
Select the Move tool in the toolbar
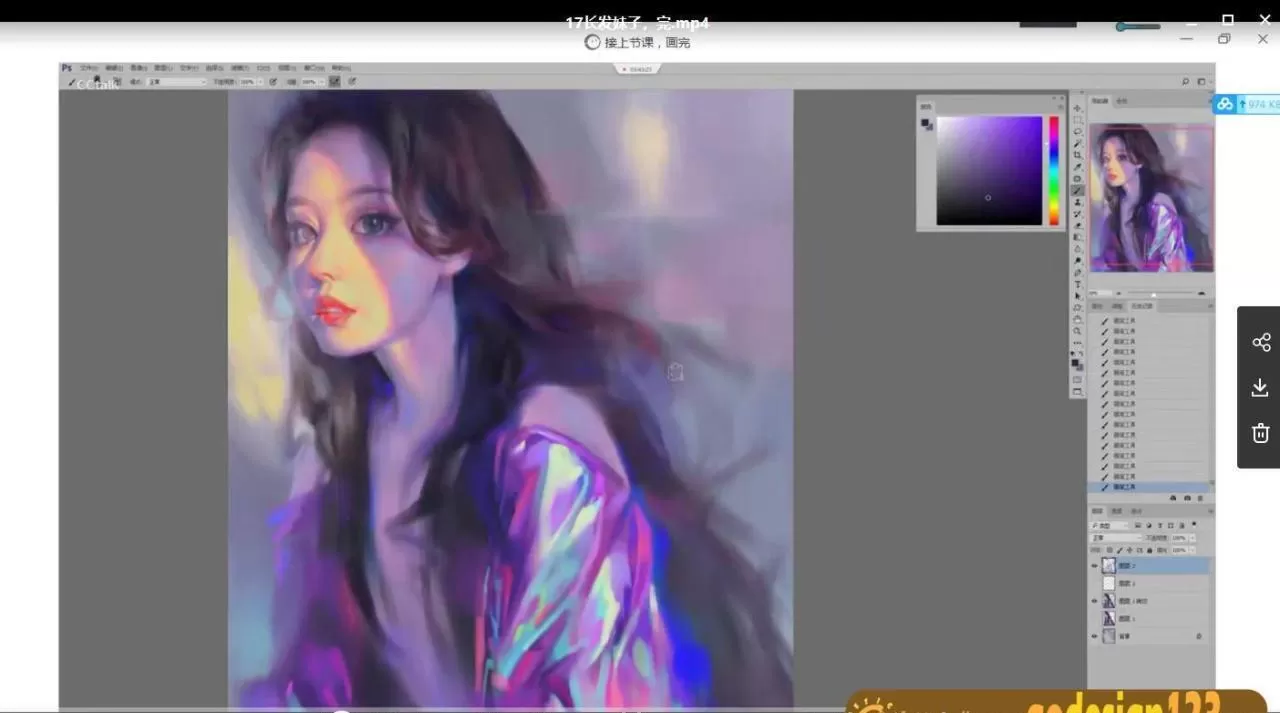pyautogui.click(x=1077, y=108)
